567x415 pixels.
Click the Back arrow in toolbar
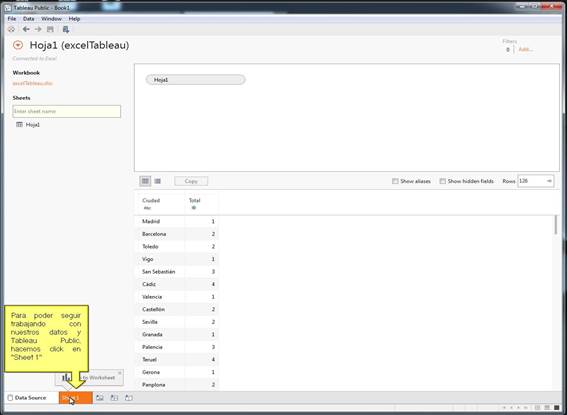26,29
